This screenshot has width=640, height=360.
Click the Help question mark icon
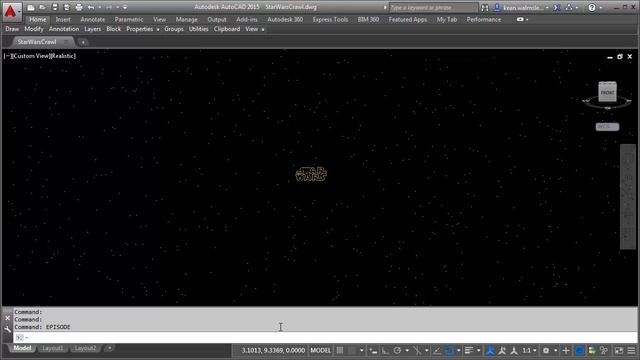(592, 8)
